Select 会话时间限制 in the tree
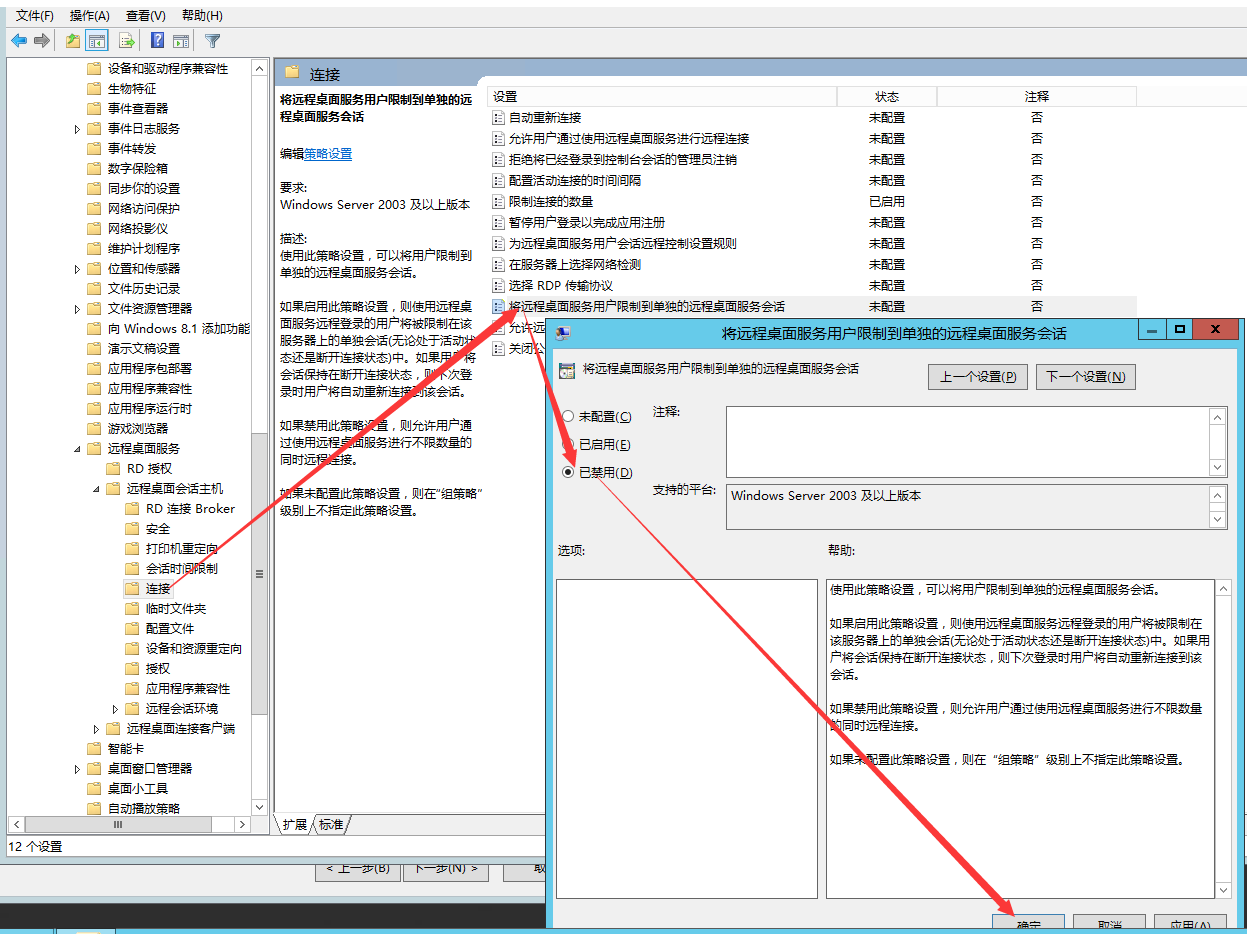 click(x=181, y=568)
